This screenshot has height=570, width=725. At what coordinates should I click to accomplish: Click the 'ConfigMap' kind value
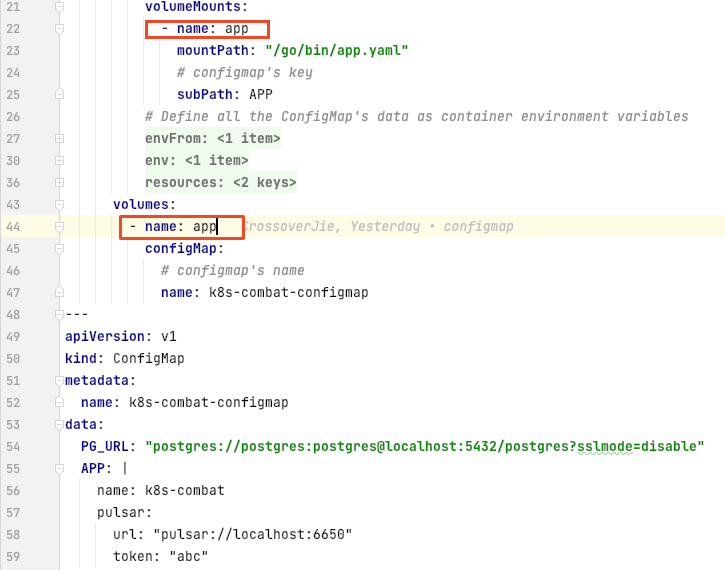click(x=148, y=358)
